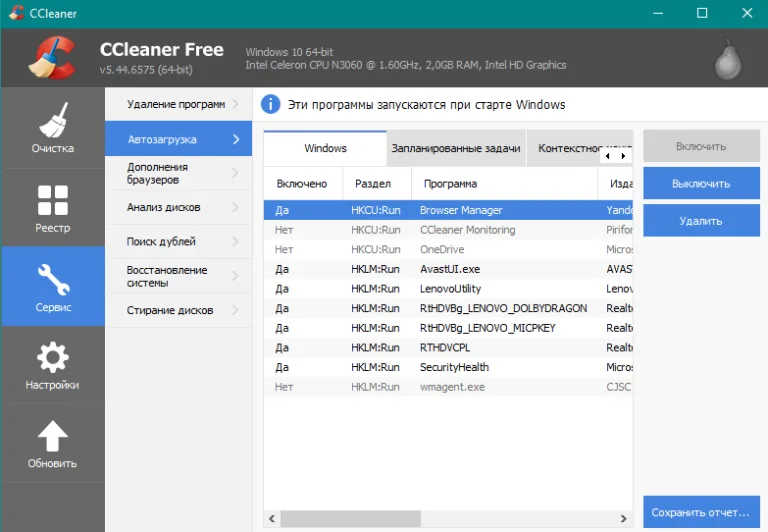This screenshot has width=768, height=532.
Task: Select the RTHDVCPL entry
Action: coord(448,347)
